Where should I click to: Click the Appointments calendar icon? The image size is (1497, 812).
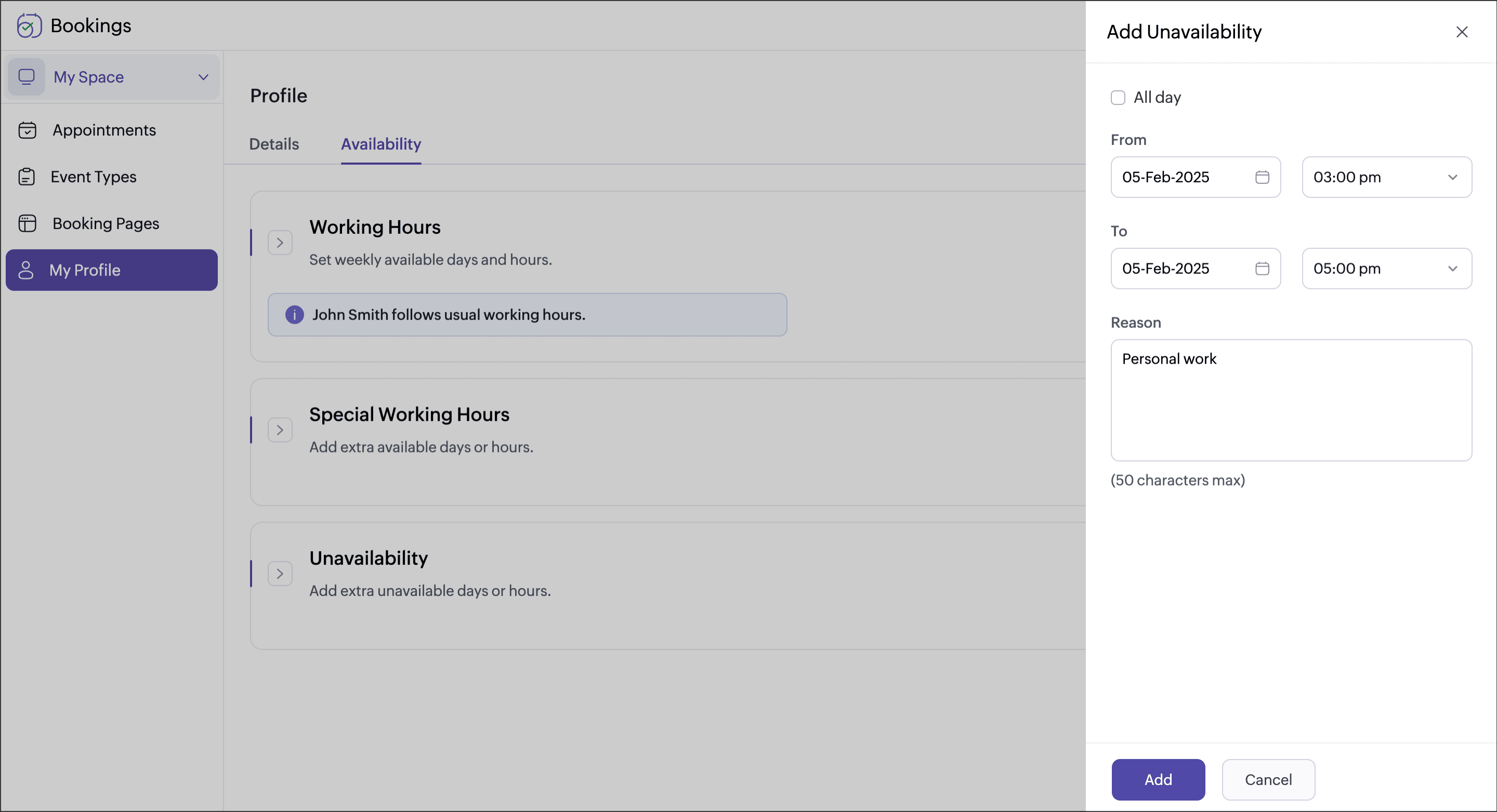pyautogui.click(x=28, y=130)
